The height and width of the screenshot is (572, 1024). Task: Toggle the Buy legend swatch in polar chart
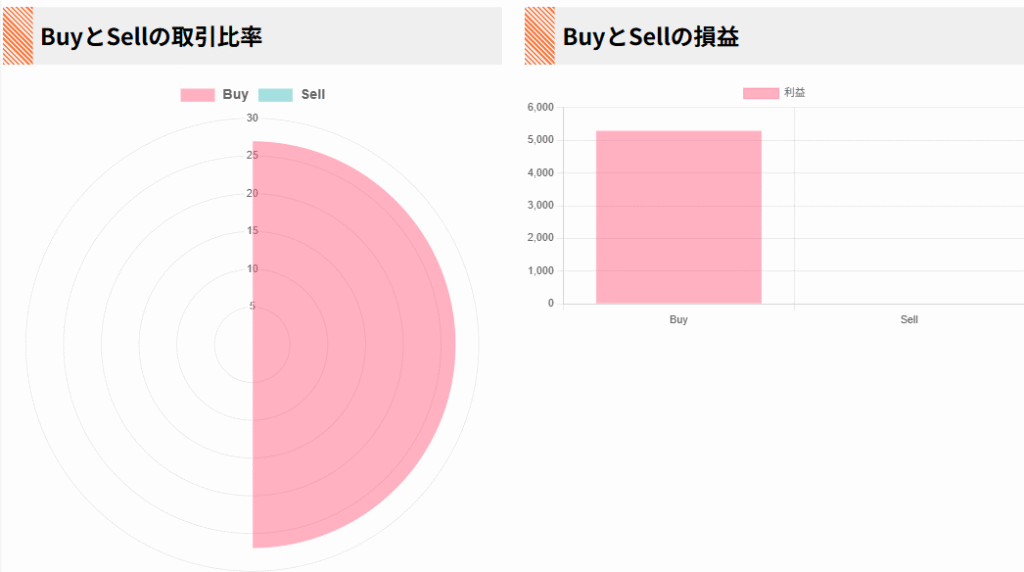[197, 95]
